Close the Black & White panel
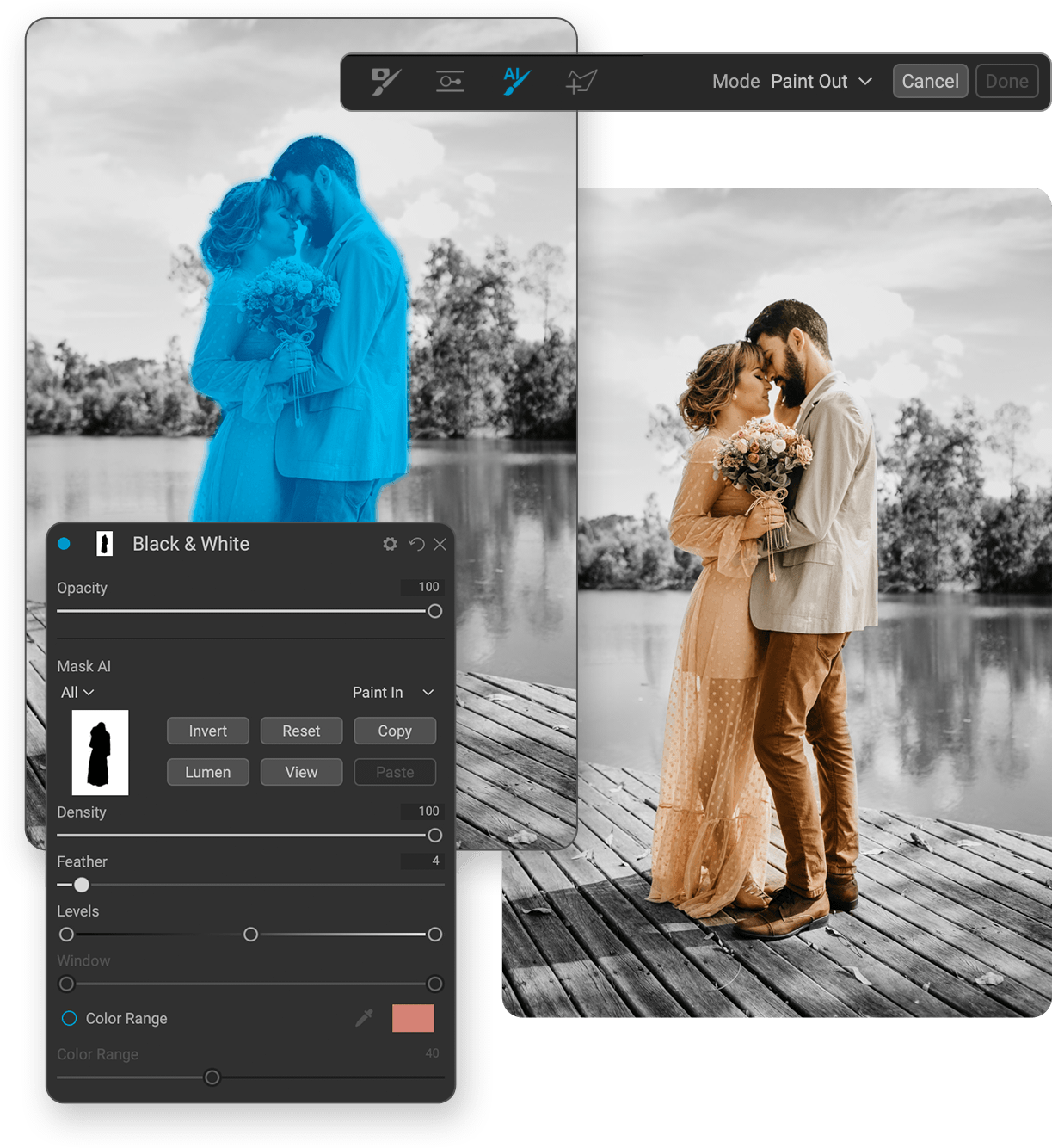Viewport: 1052px width, 1148px height. (440, 544)
